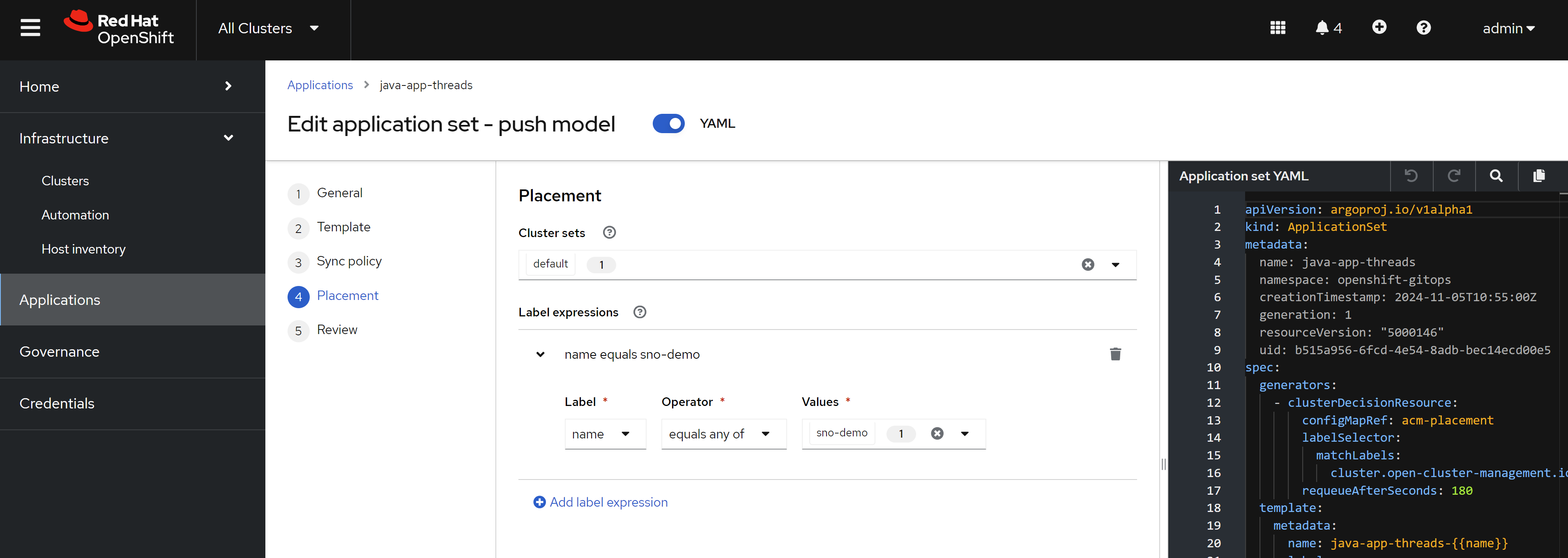
Task: Open the Label name dropdown
Action: pyautogui.click(x=604, y=434)
